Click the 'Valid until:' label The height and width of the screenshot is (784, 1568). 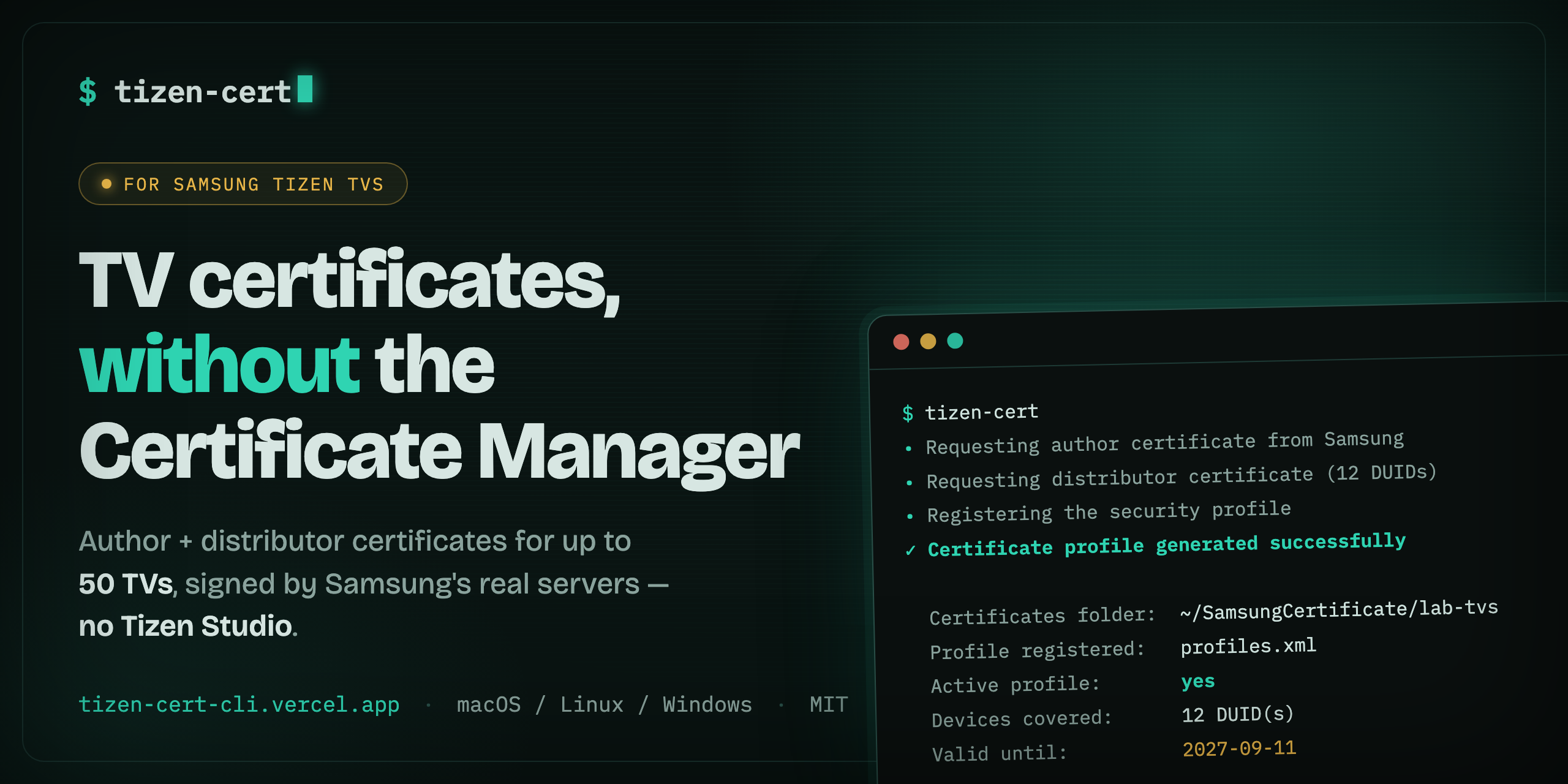click(x=1000, y=753)
